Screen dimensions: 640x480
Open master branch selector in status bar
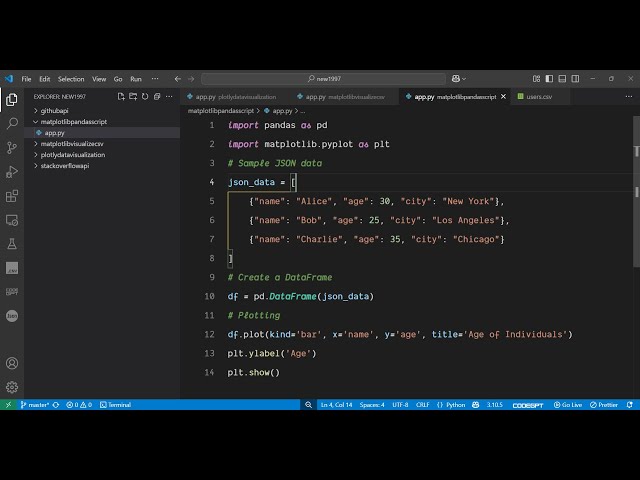click(35, 405)
